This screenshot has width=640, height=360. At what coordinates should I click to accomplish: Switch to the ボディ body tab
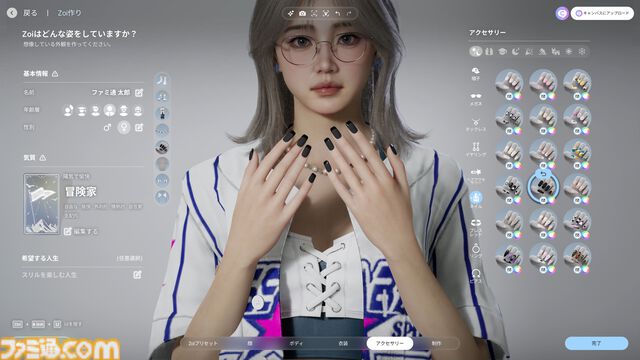click(x=296, y=344)
